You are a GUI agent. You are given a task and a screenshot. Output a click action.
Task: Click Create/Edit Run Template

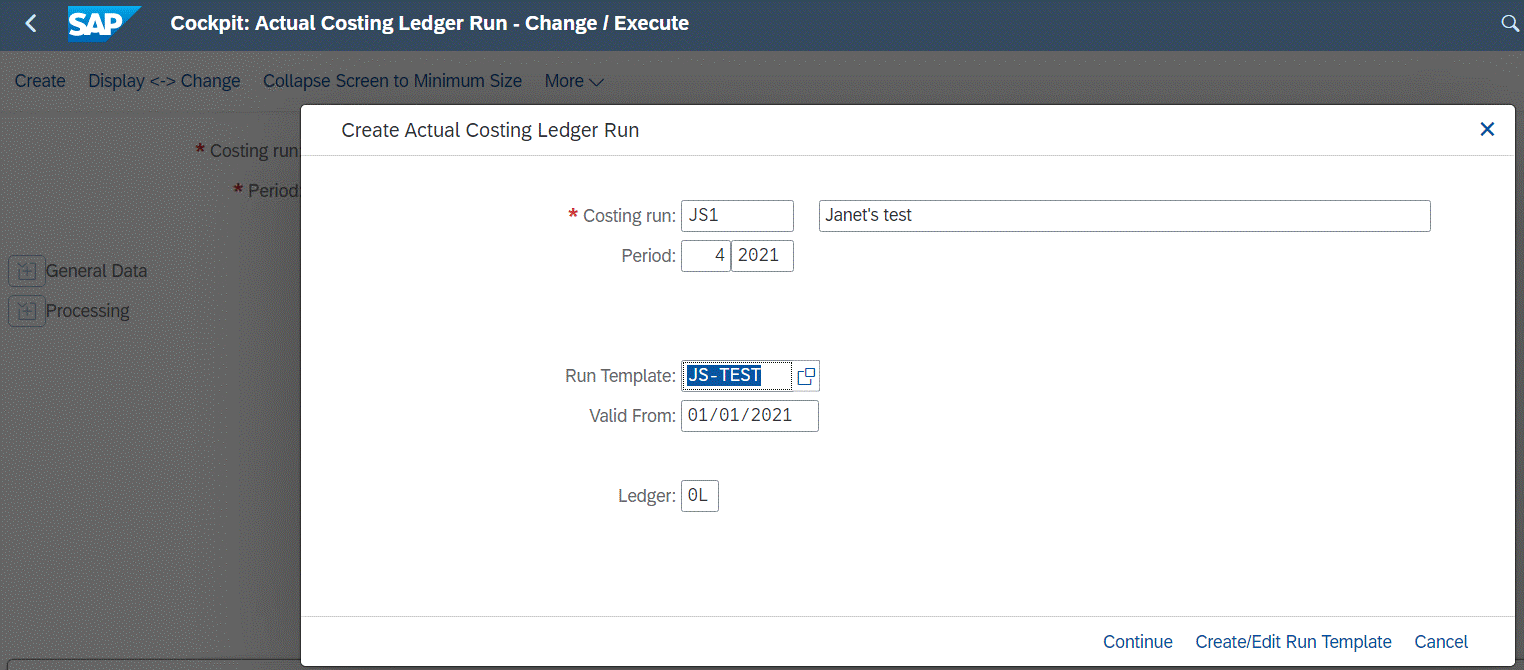[x=1293, y=641]
